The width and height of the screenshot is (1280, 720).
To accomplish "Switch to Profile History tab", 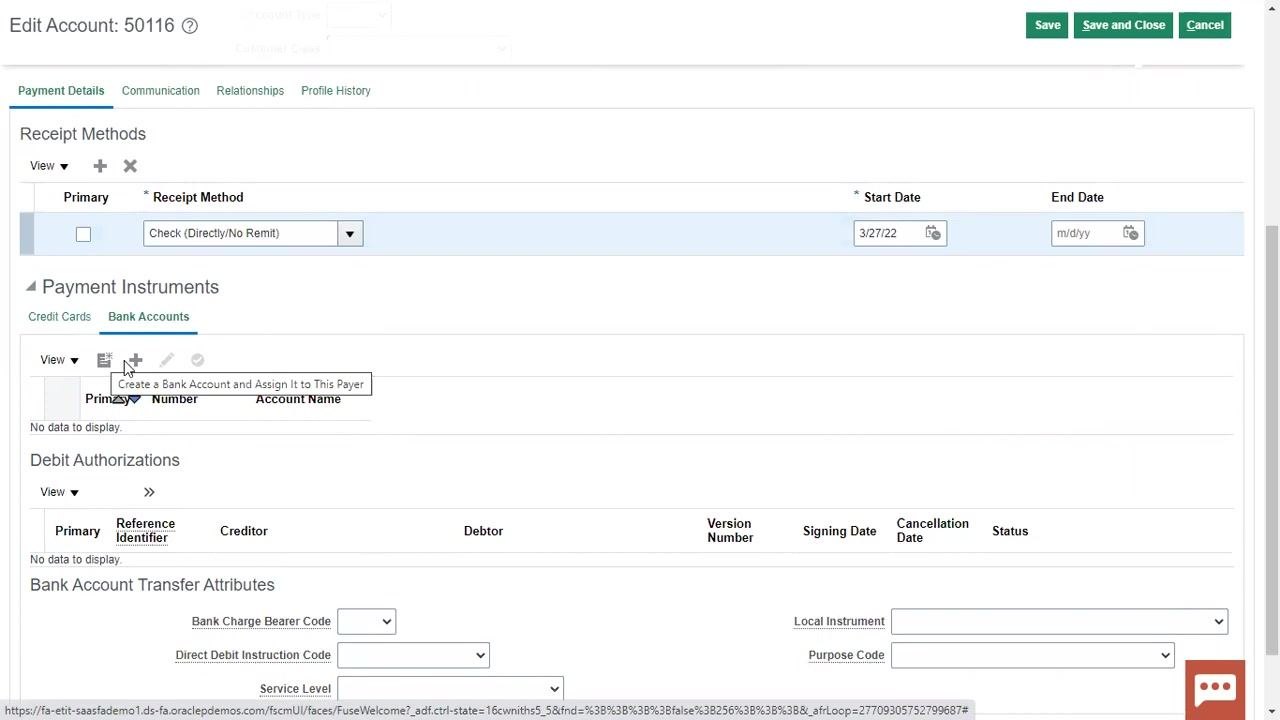I will click(x=336, y=91).
